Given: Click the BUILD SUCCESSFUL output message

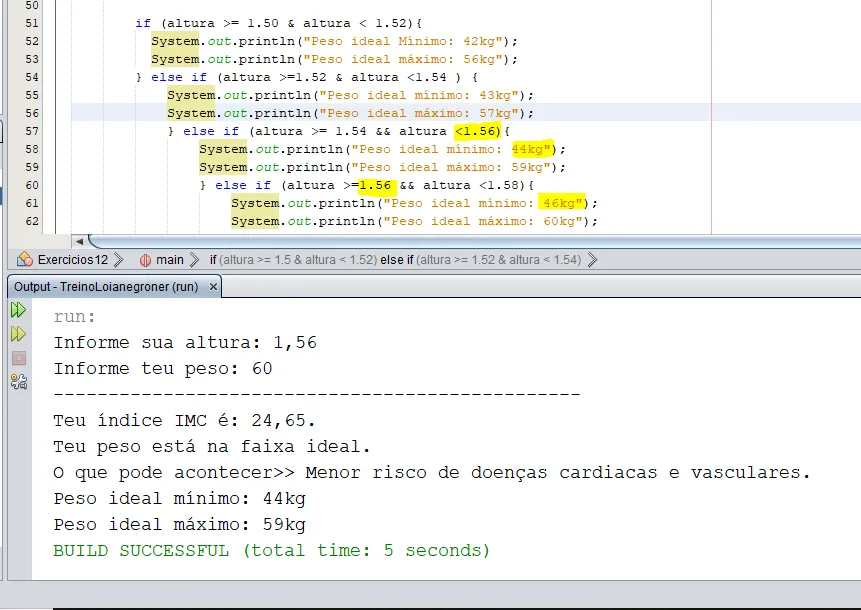Looking at the screenshot, I should (271, 551).
